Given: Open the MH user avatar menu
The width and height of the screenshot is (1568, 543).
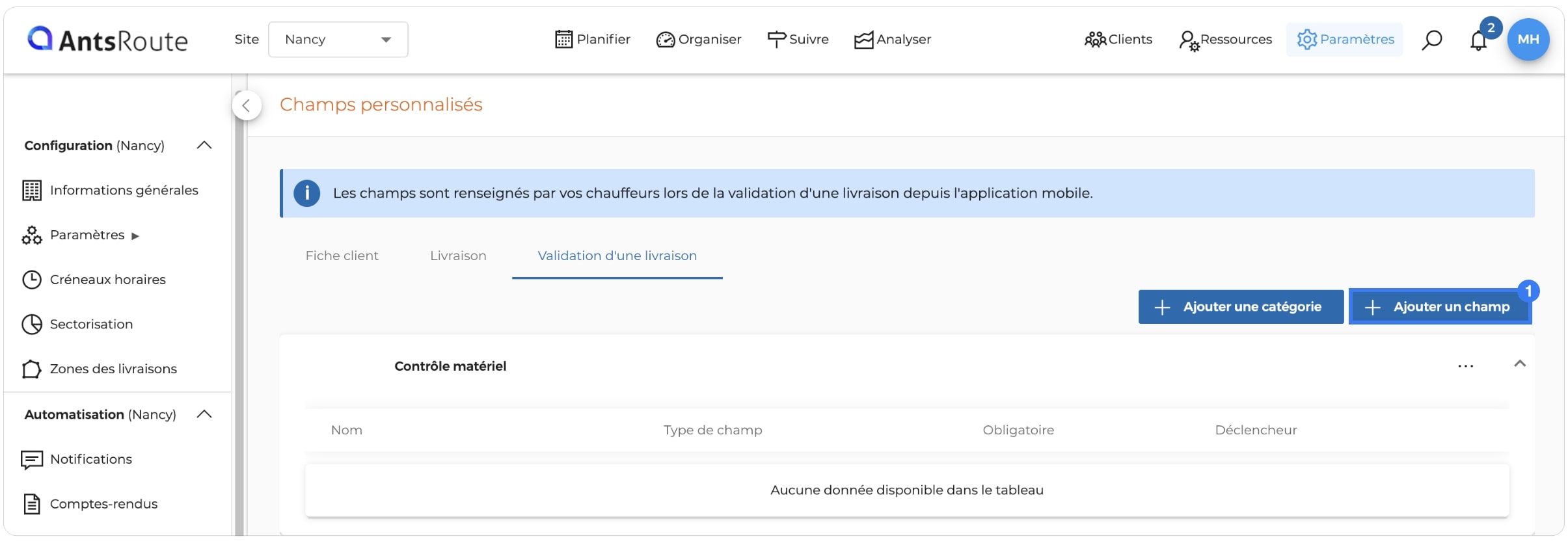Looking at the screenshot, I should 1528,40.
